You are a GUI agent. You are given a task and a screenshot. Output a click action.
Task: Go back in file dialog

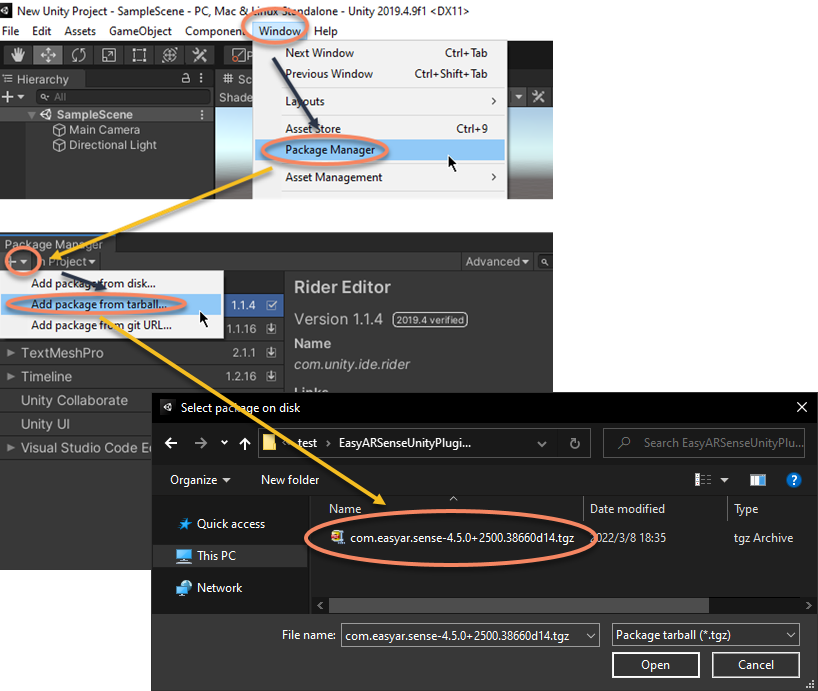coord(171,443)
